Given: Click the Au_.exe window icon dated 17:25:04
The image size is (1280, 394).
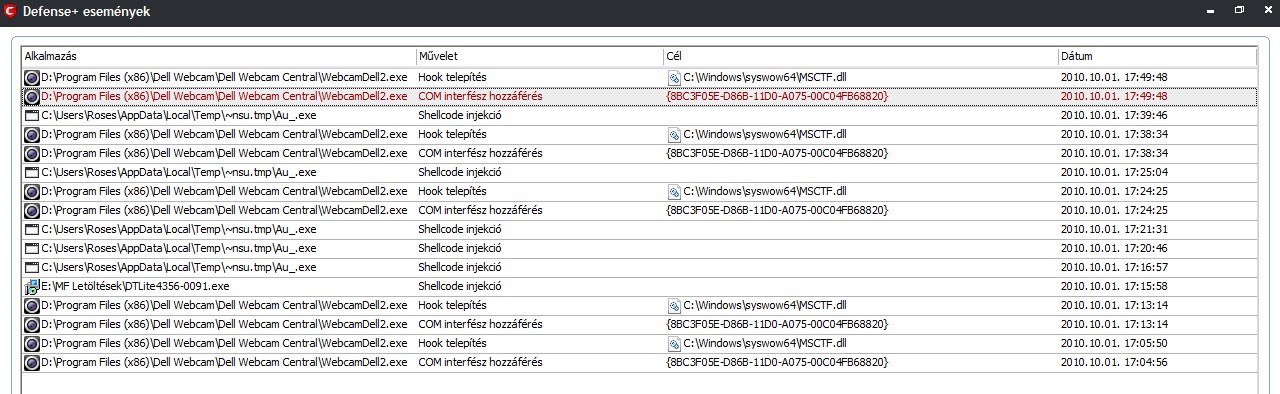Looking at the screenshot, I should (x=32, y=172).
